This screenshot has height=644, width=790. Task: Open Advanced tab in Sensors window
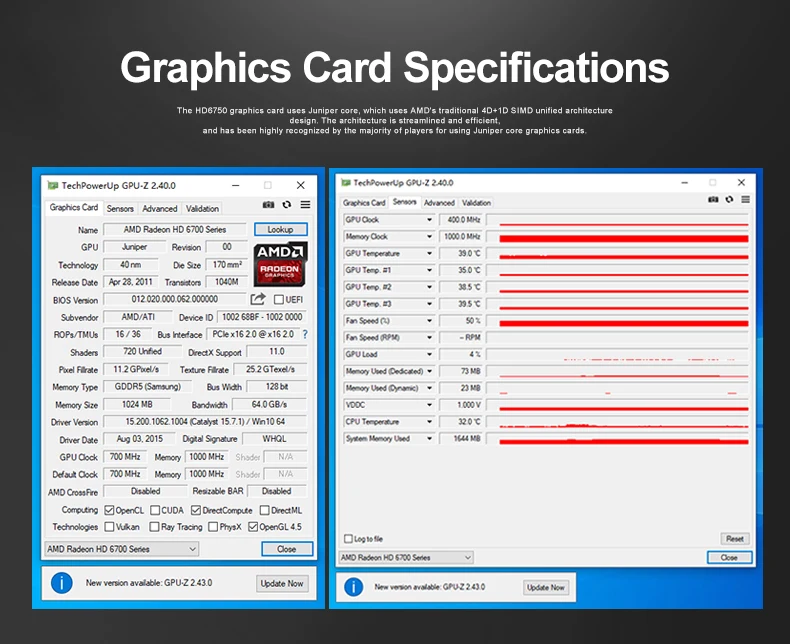pos(439,203)
